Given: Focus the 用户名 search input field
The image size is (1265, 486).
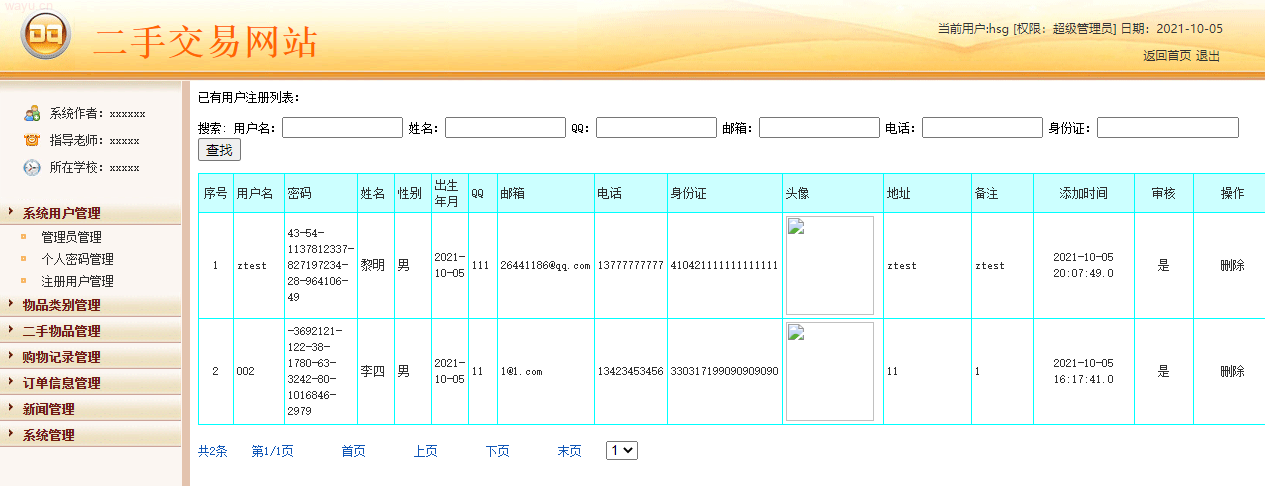Looking at the screenshot, I should point(342,128).
